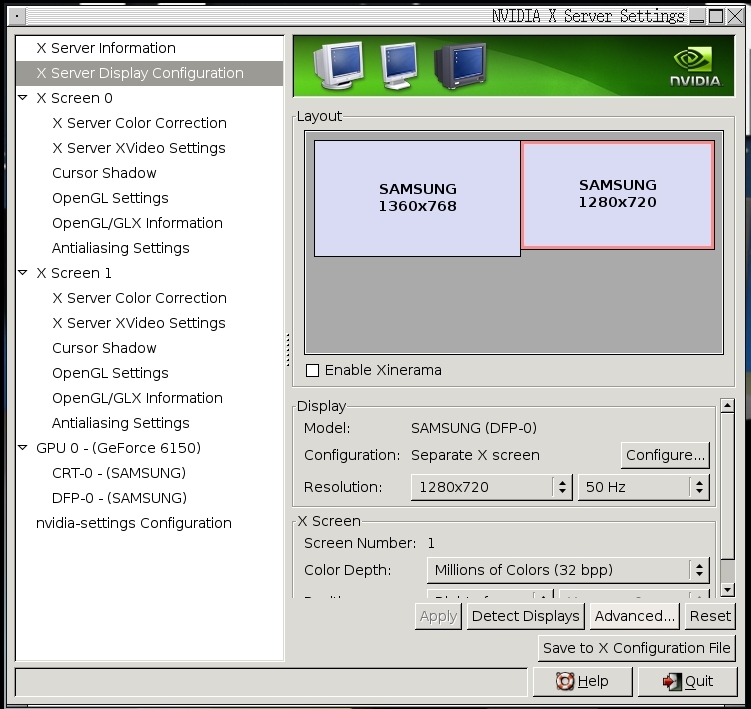Select DFP-0 (SAMSUNG) under GPU 0

pos(119,498)
